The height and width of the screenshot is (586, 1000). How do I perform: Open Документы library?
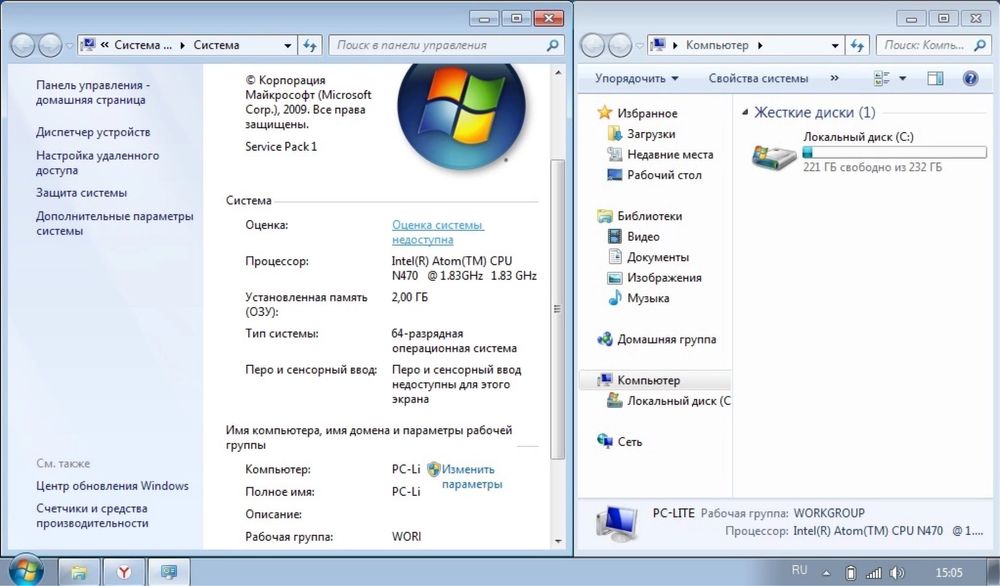point(648,257)
